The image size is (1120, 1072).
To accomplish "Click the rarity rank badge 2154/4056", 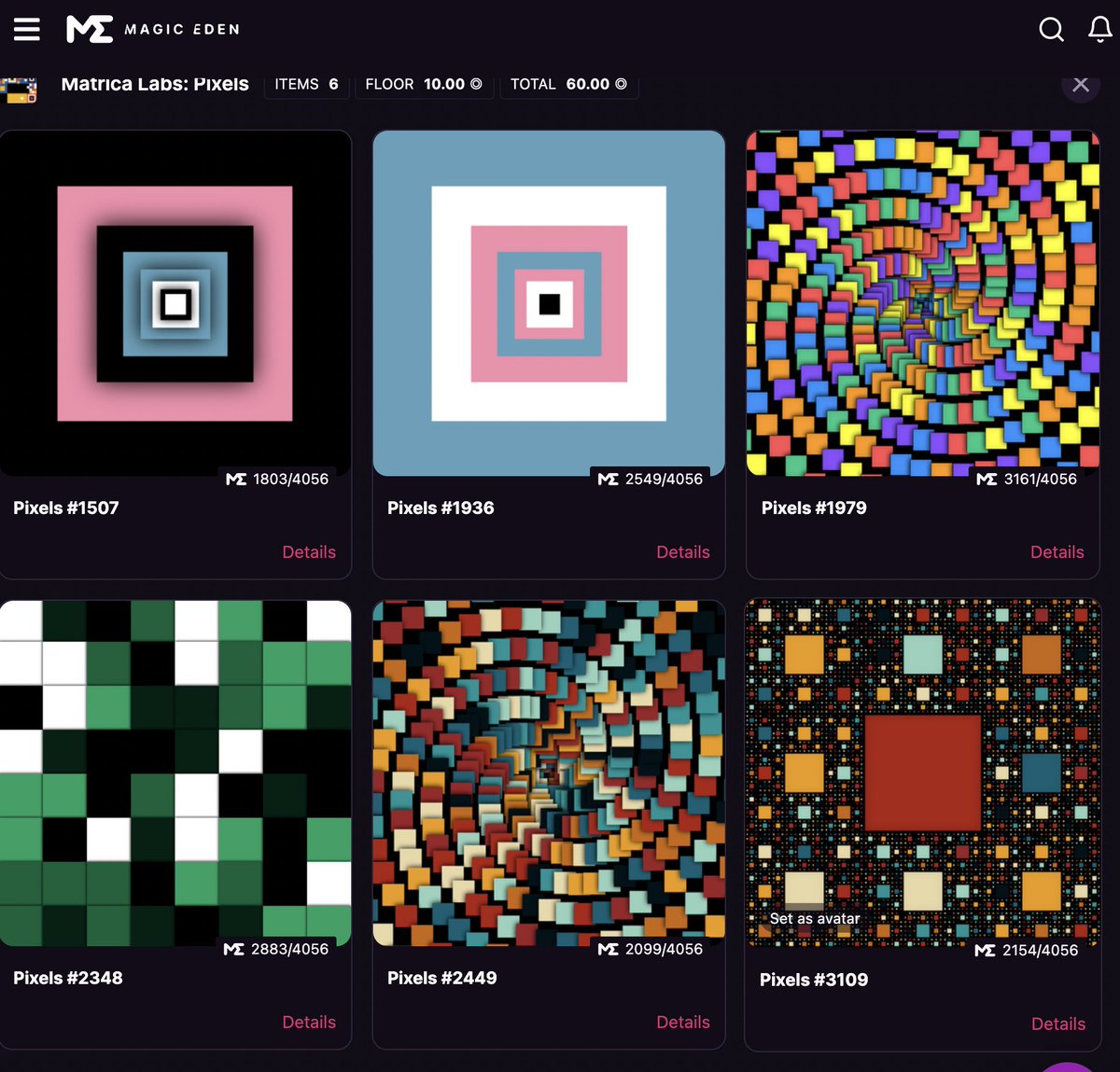I will [x=1026, y=950].
